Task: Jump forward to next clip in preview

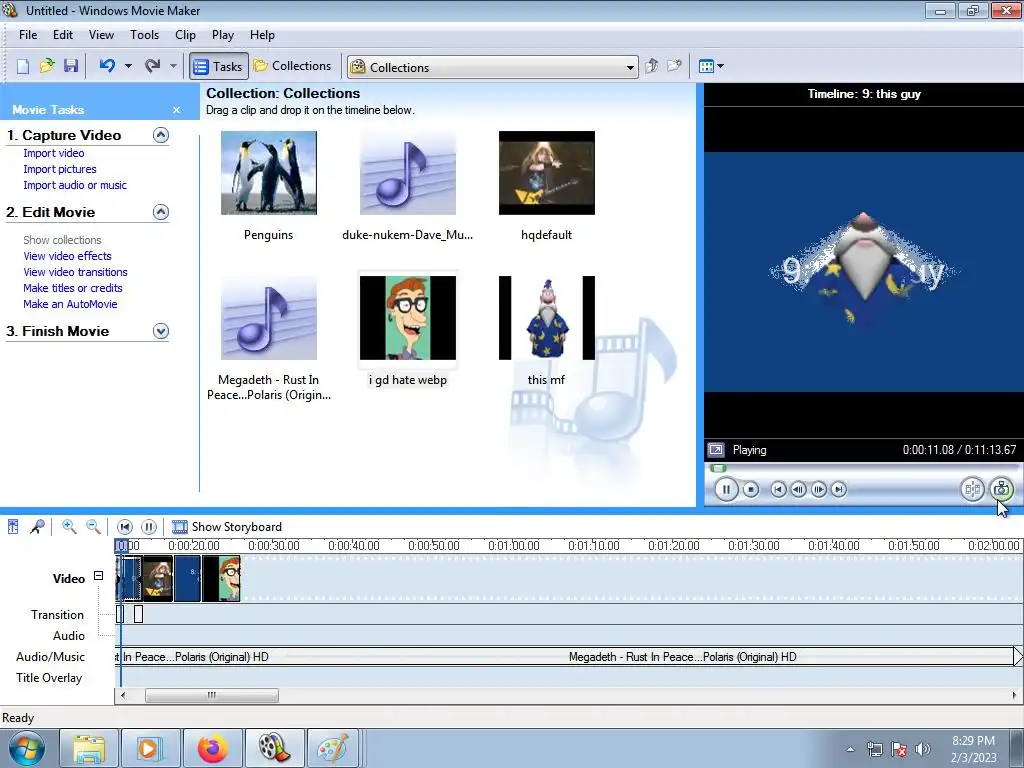Action: click(839, 489)
